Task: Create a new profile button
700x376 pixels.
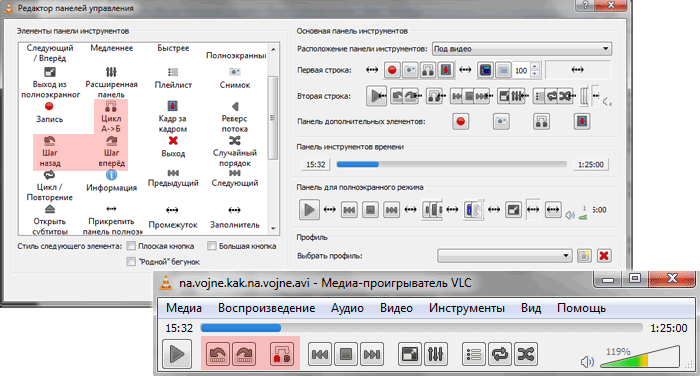Action: pos(583,256)
